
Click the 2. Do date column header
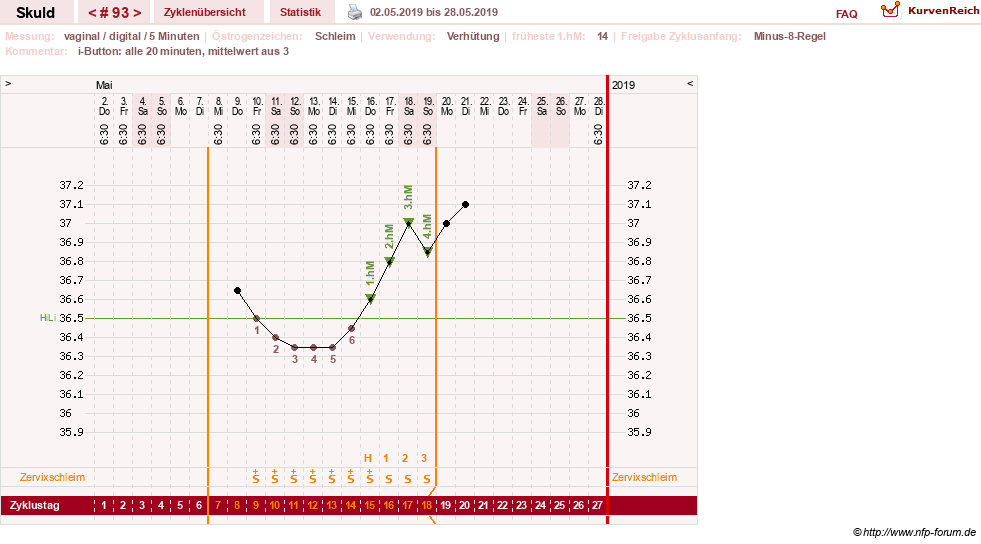(104, 106)
